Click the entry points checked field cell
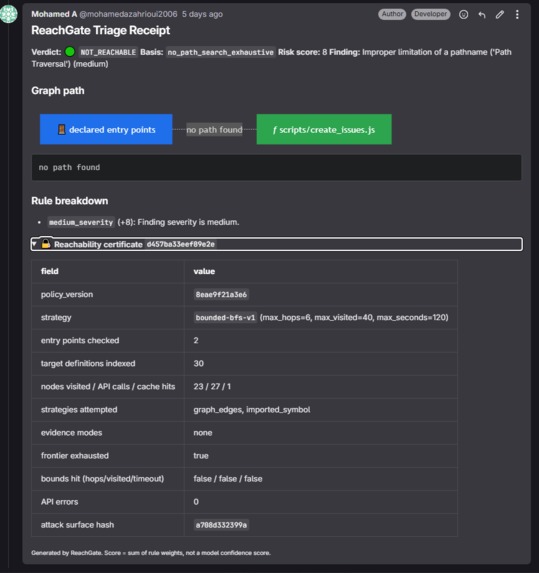 tap(108, 340)
